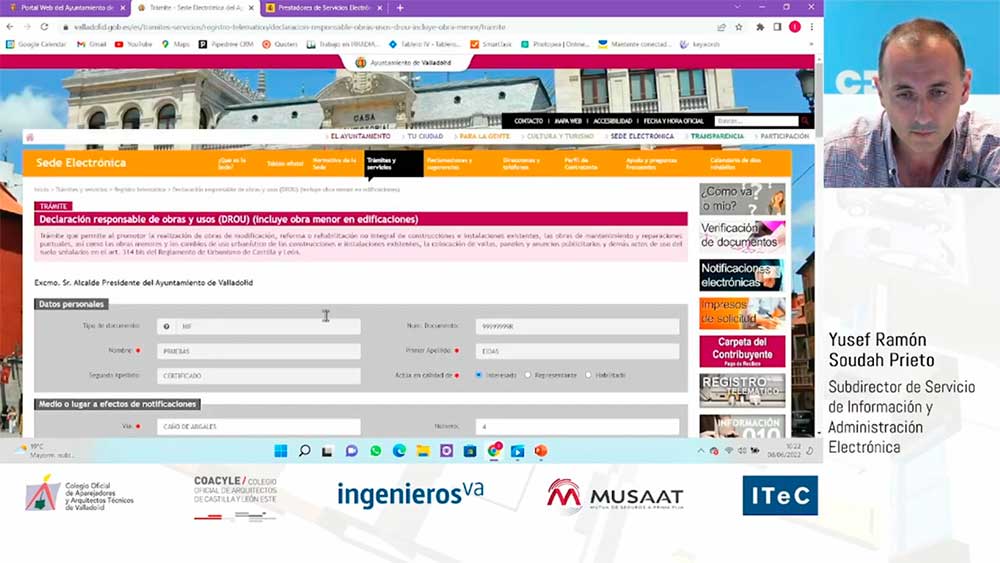This screenshot has height=563, width=1000.
Task: Choose the Representante radio option
Action: coord(528,375)
